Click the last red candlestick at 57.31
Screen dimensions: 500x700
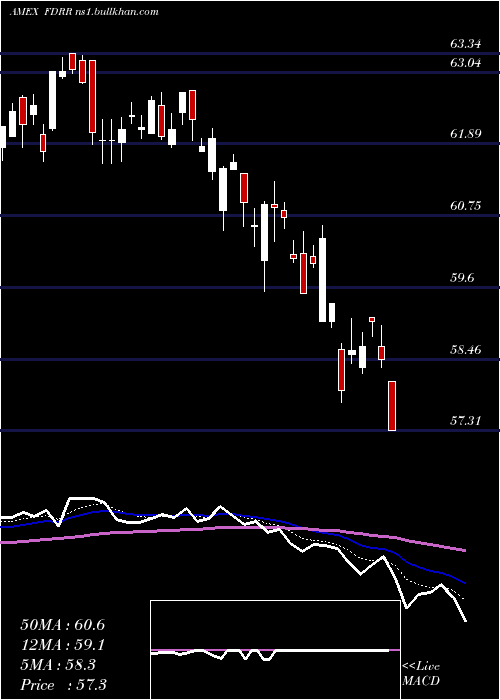(x=392, y=406)
